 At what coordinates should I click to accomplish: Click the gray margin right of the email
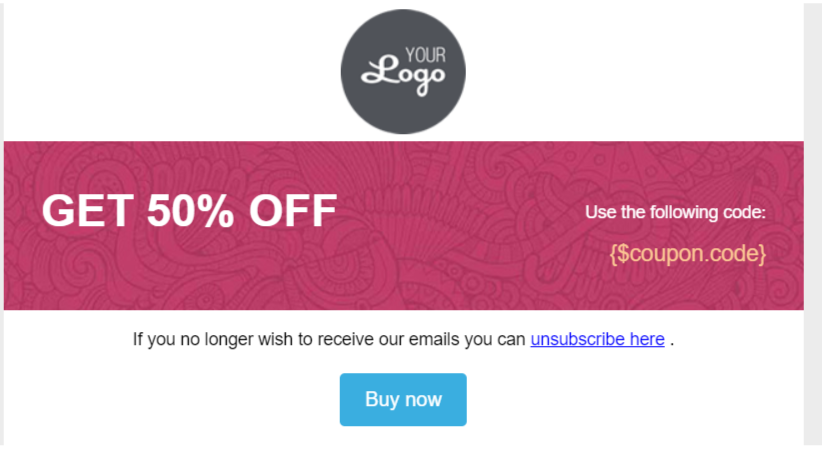813,225
